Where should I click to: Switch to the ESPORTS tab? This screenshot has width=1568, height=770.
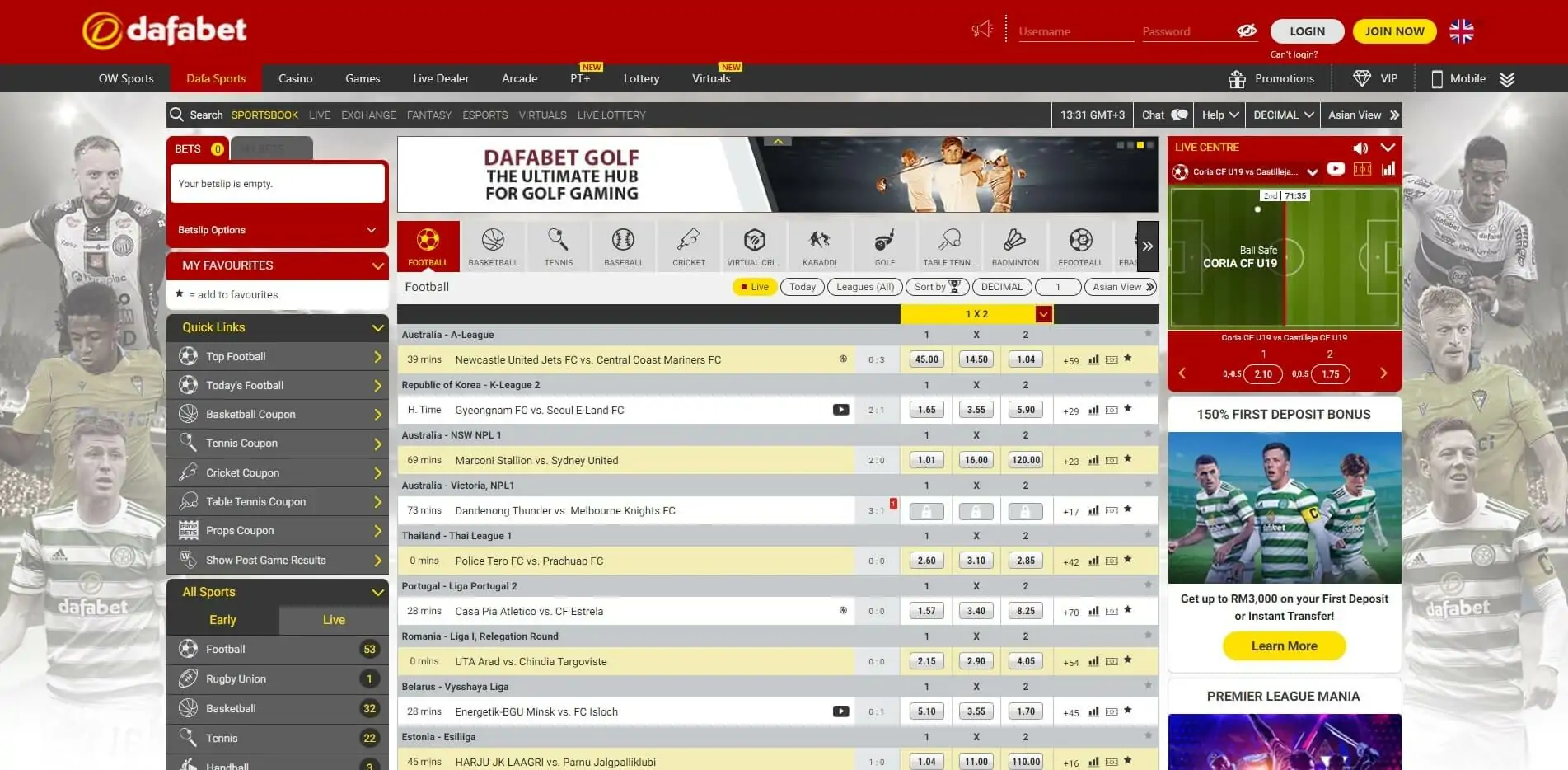(x=484, y=115)
